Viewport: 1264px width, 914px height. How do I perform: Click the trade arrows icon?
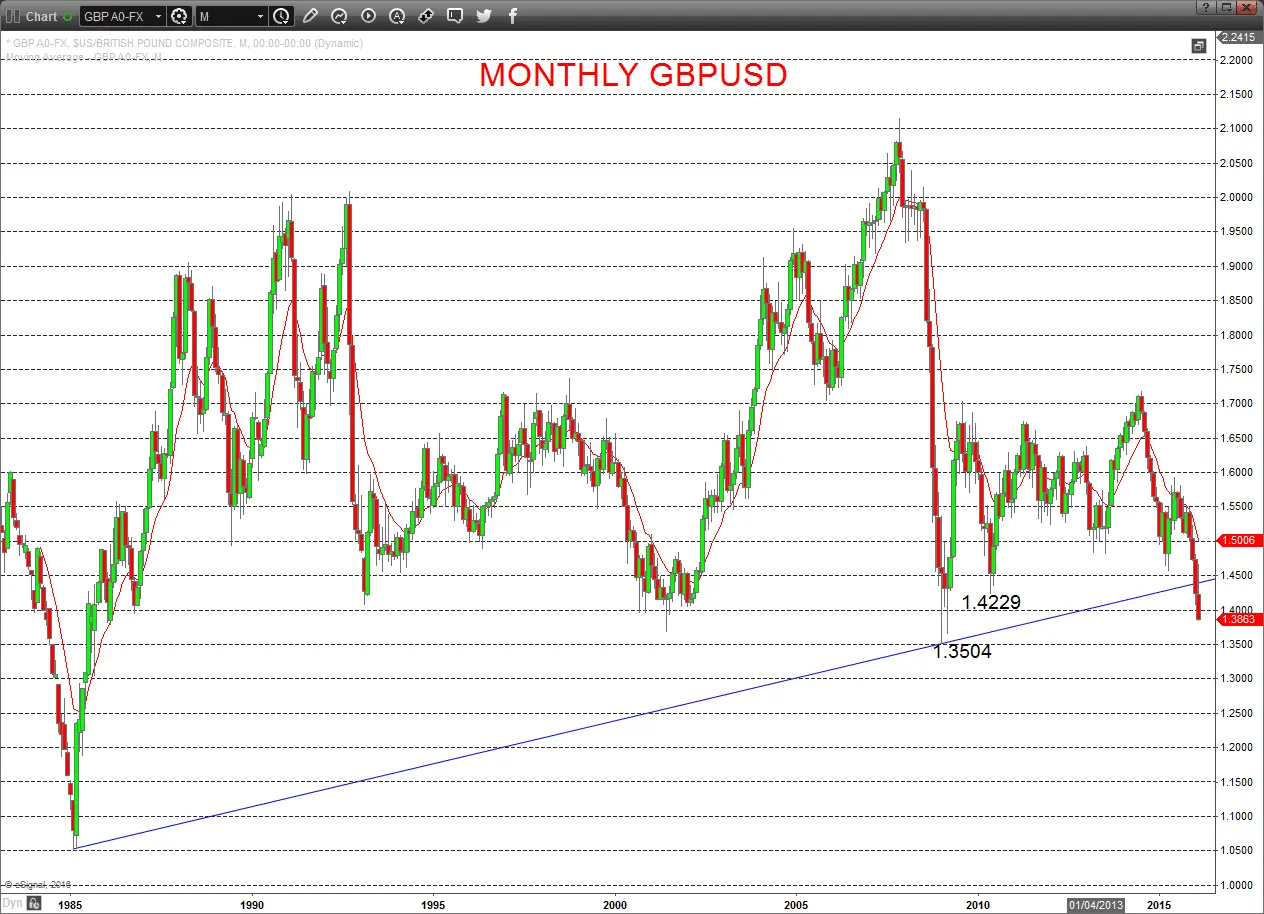pyautogui.click(x=426, y=16)
